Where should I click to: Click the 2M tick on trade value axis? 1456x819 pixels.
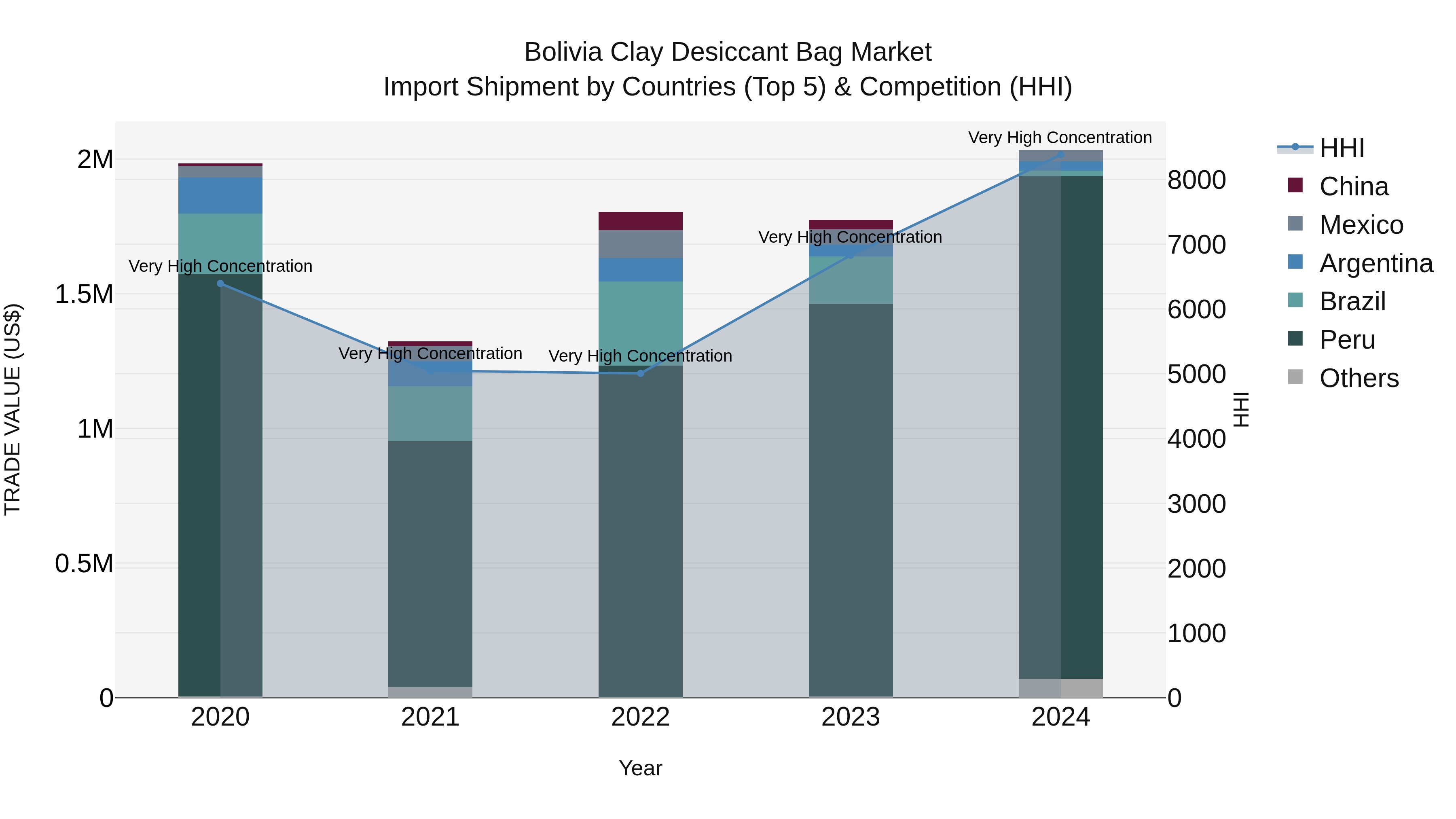point(95,159)
